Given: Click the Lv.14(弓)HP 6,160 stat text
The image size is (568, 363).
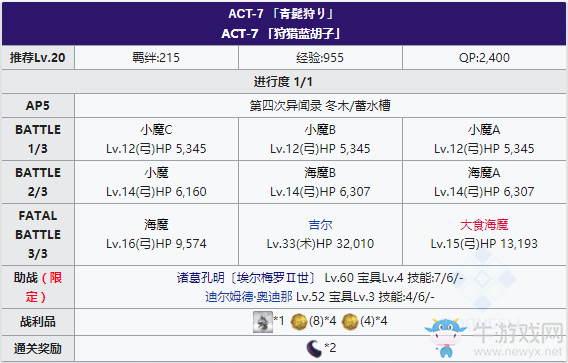Looking at the screenshot, I should (x=156, y=192).
